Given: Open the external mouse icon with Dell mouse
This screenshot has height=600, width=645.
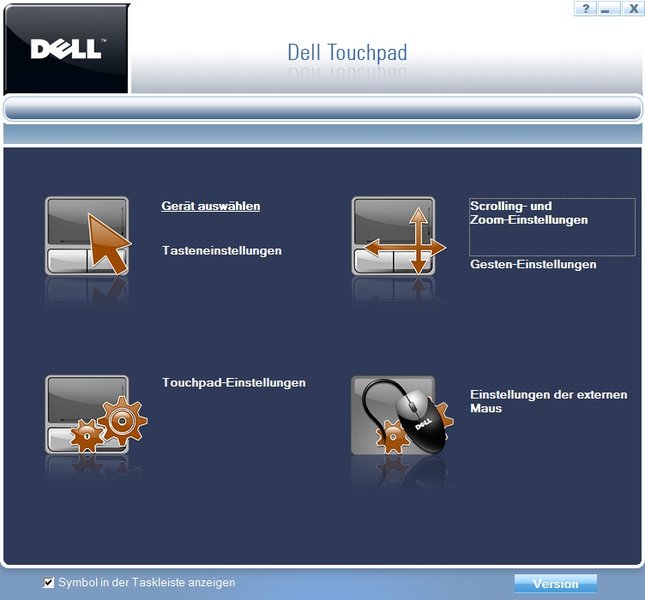Looking at the screenshot, I should pyautogui.click(x=402, y=415).
